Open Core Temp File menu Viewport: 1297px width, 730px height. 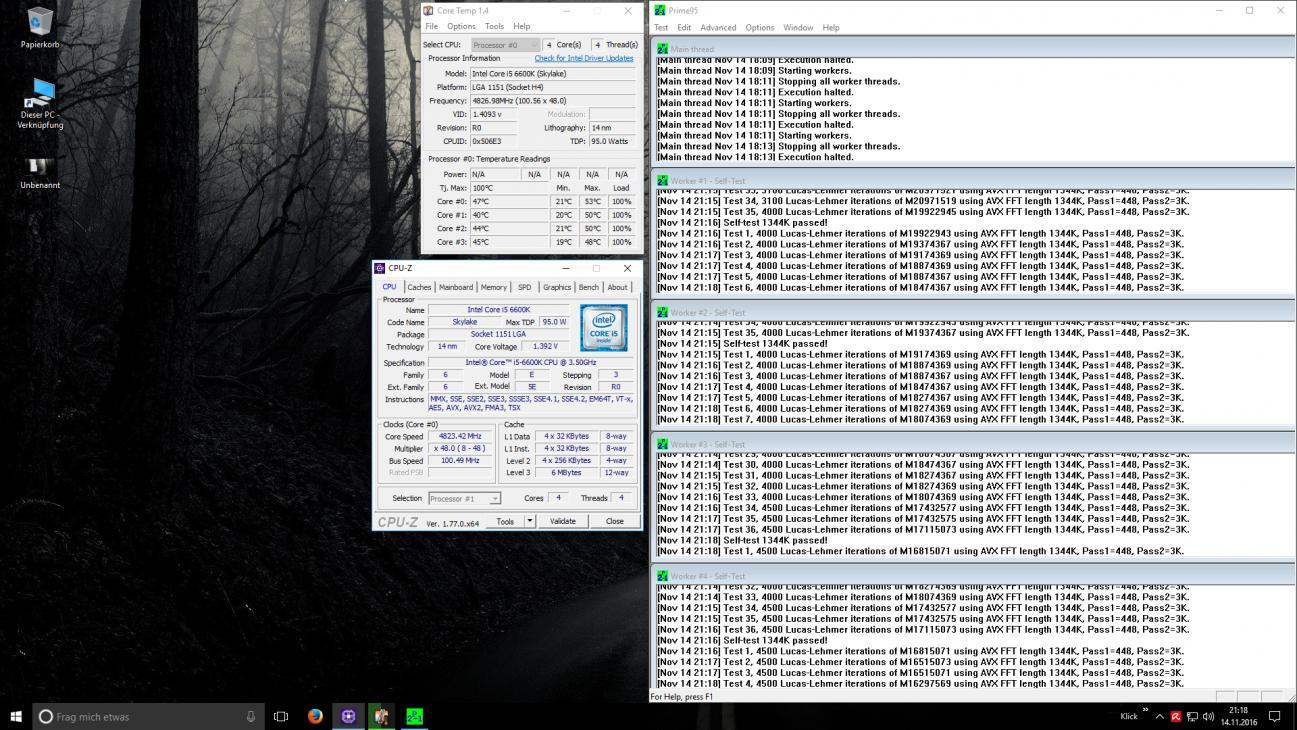(x=432, y=26)
